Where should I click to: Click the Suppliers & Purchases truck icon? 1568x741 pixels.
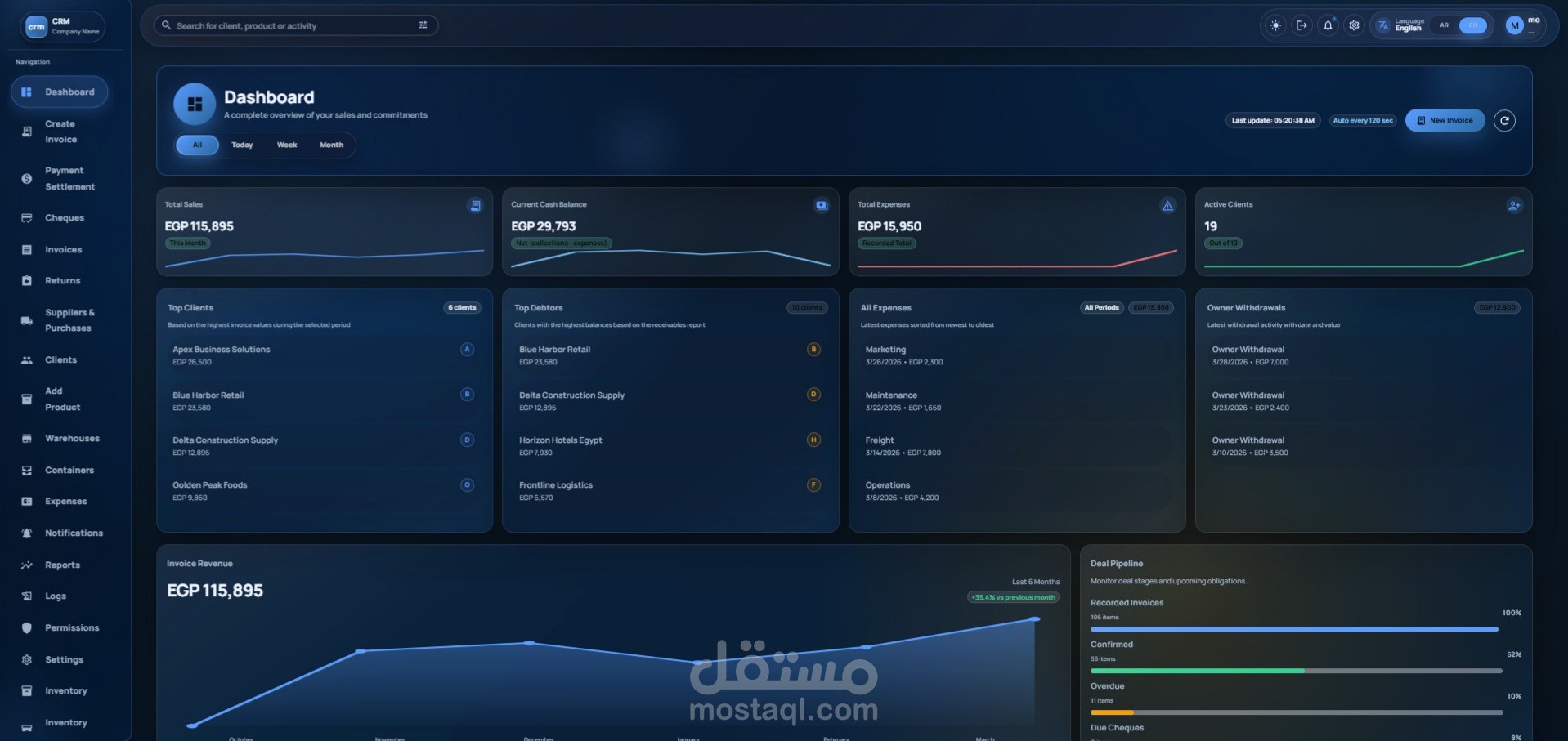point(27,320)
